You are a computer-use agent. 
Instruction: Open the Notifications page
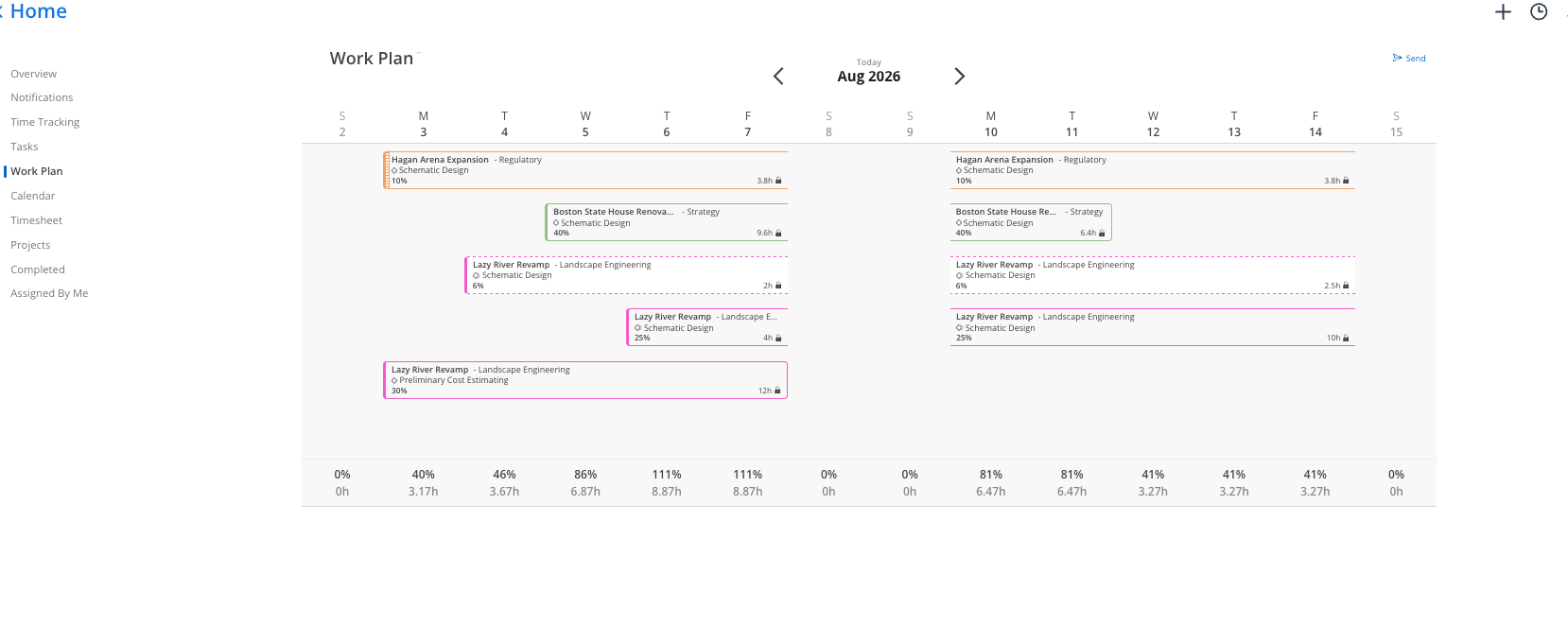(x=42, y=97)
